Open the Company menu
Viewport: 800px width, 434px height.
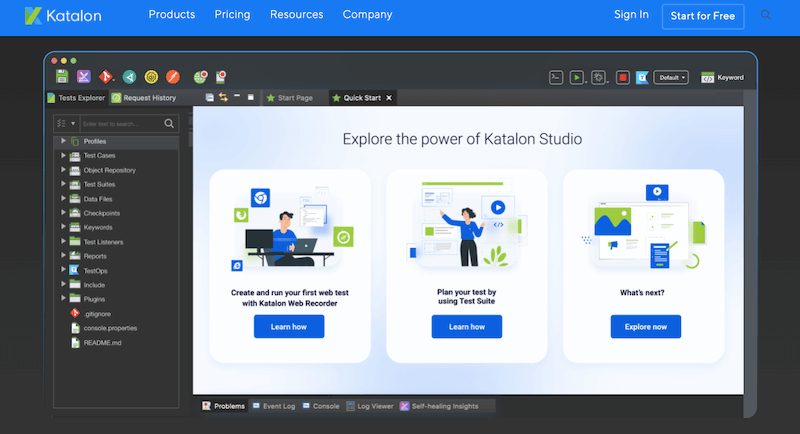tap(367, 15)
